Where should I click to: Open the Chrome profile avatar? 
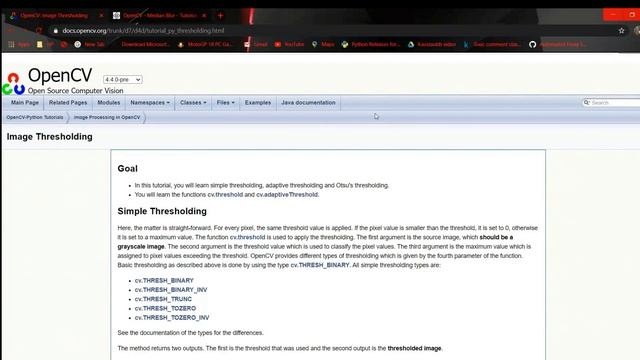(637, 31)
